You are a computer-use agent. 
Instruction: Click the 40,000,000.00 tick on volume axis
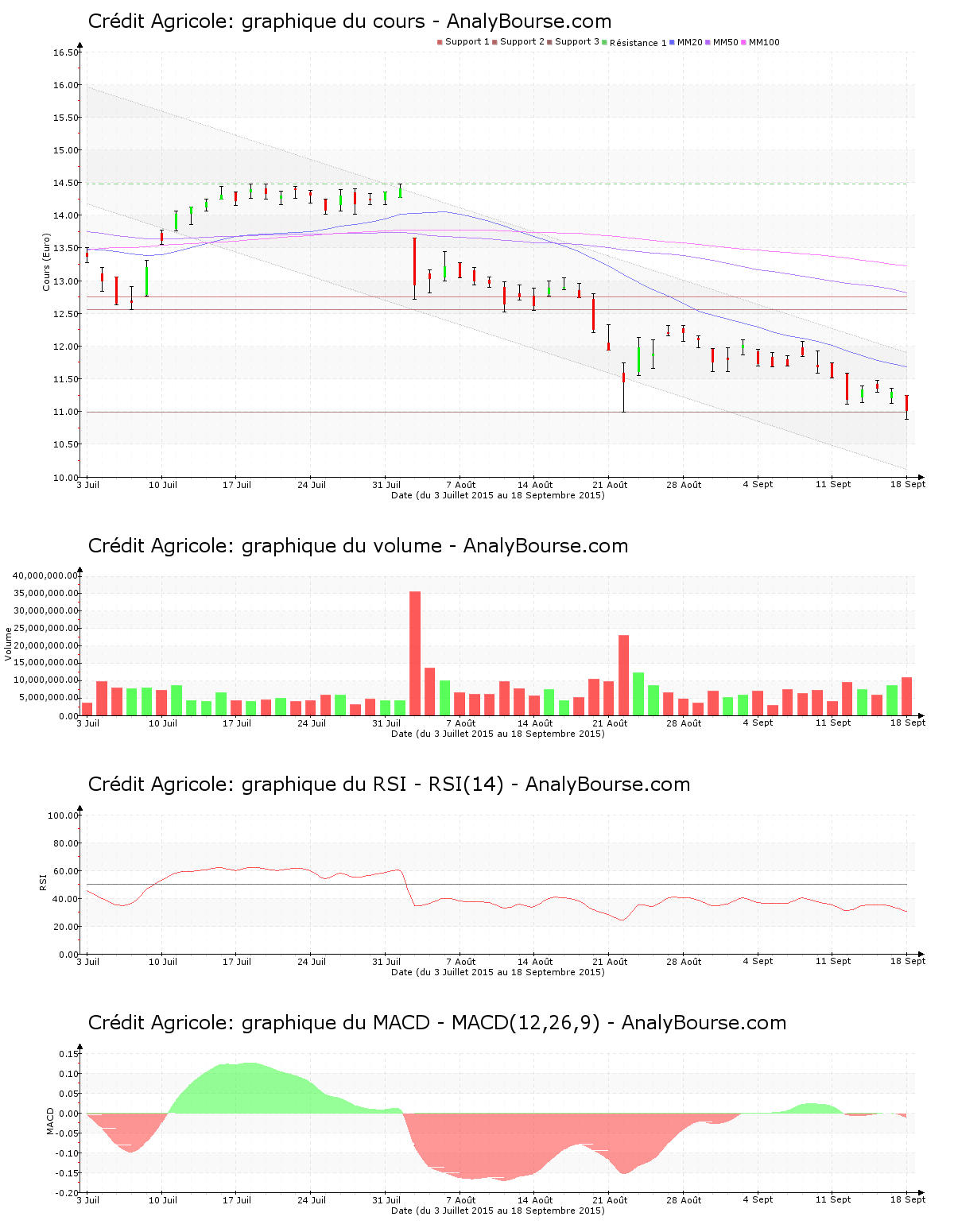pyautogui.click(x=46, y=575)
